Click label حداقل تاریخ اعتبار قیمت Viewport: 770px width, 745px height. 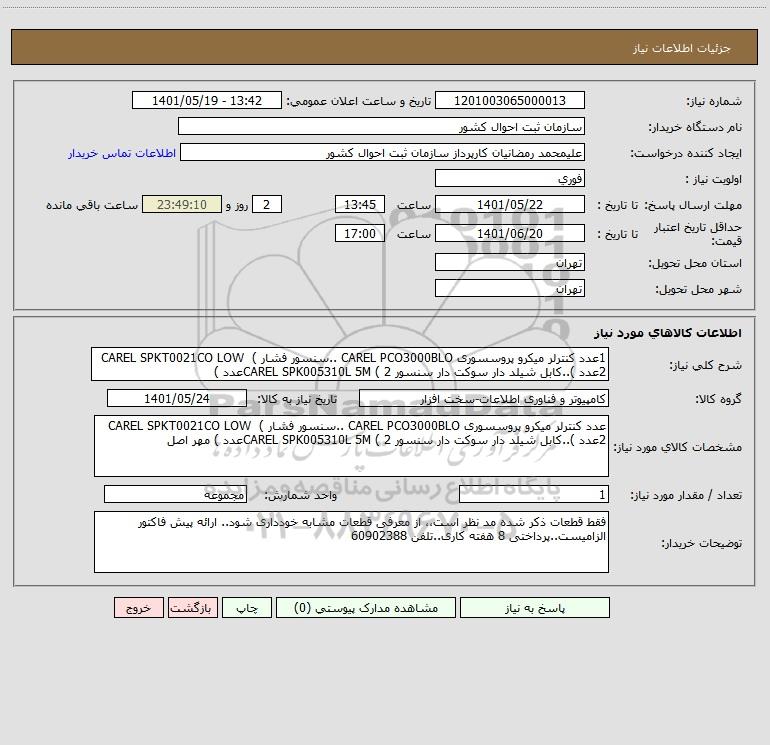point(698,234)
